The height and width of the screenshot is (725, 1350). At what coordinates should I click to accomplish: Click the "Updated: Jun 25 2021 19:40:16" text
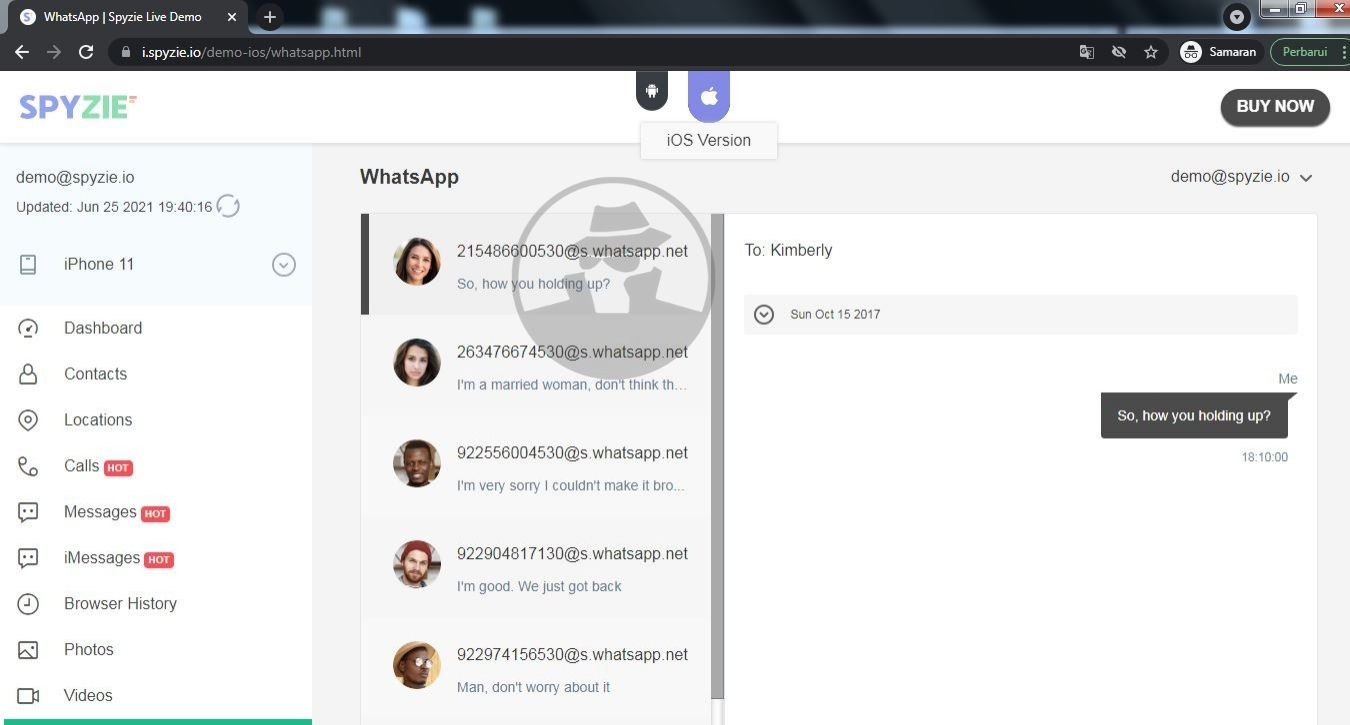point(114,207)
